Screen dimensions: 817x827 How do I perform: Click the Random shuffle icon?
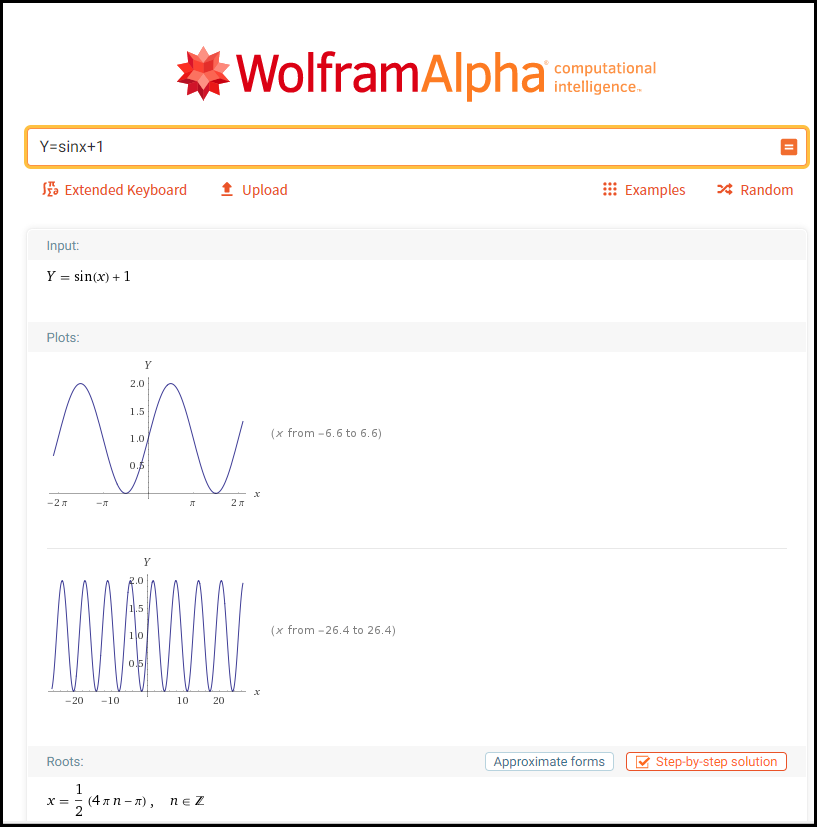[725, 189]
